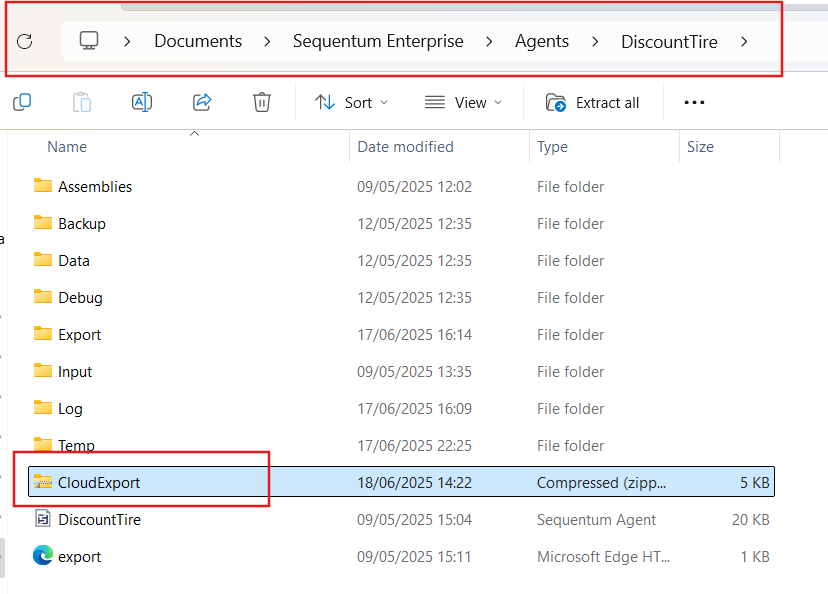
Task: Click the This PC monitor icon
Action: pos(89,41)
